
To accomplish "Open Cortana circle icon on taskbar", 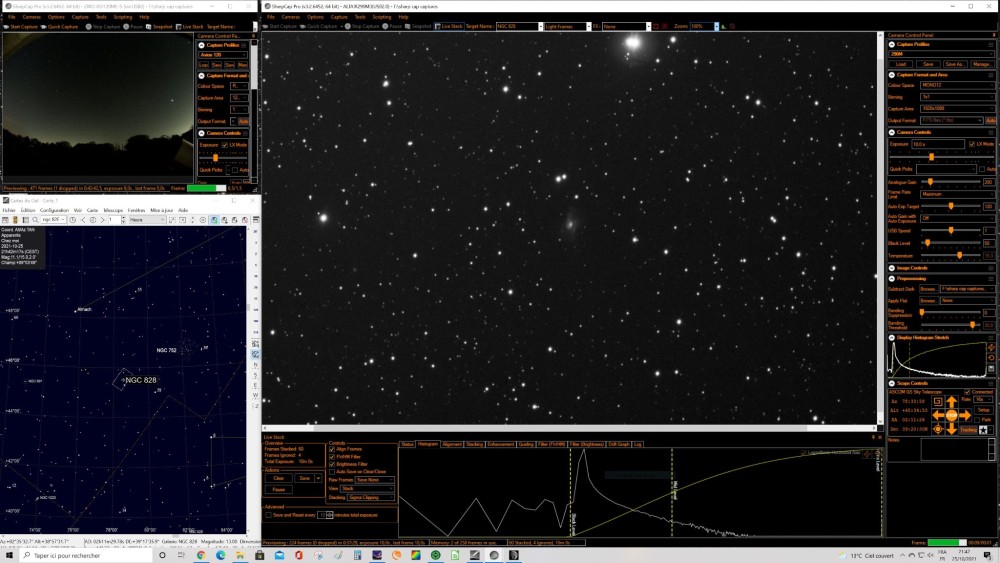I will [162, 555].
